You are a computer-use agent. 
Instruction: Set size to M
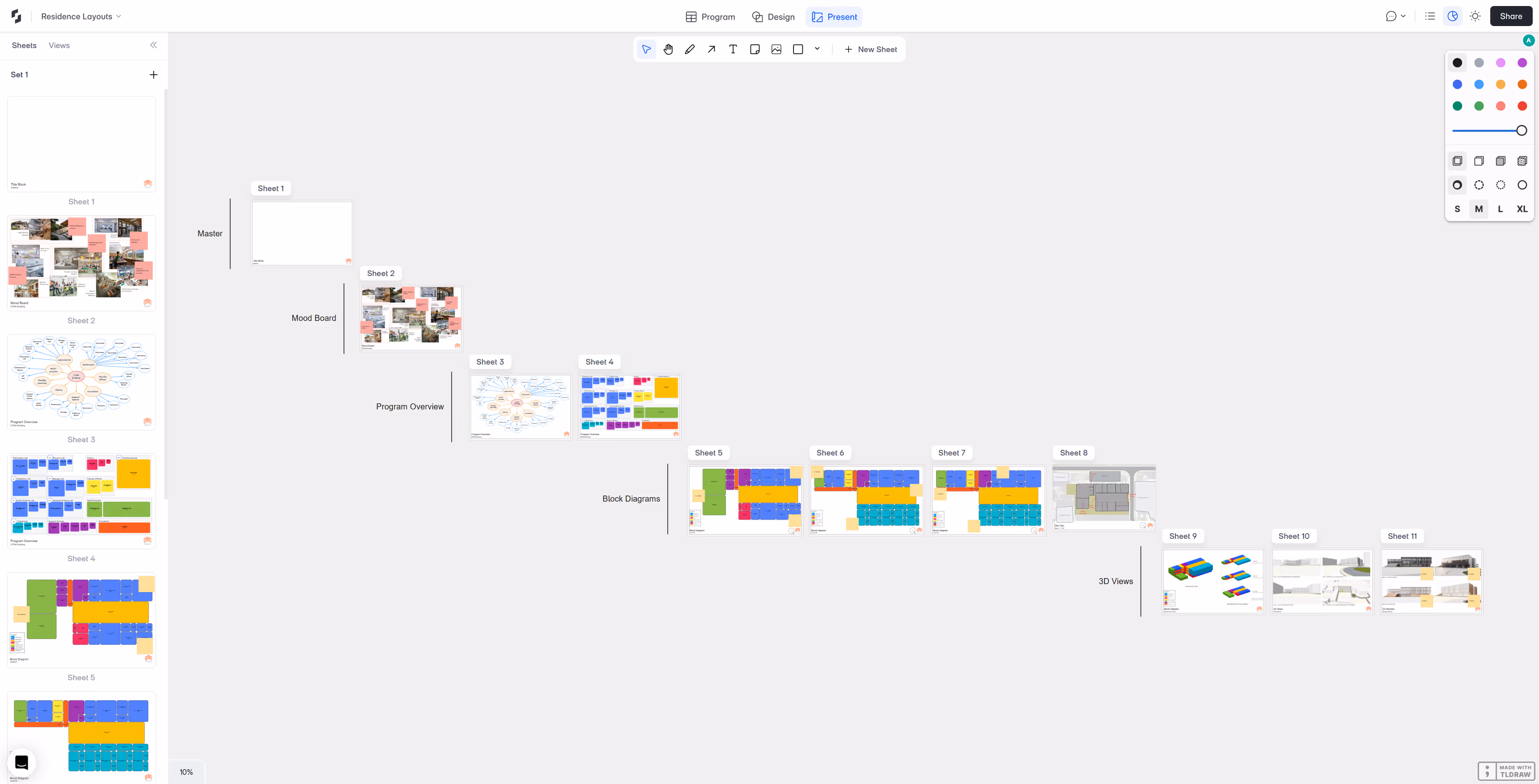coord(1478,209)
